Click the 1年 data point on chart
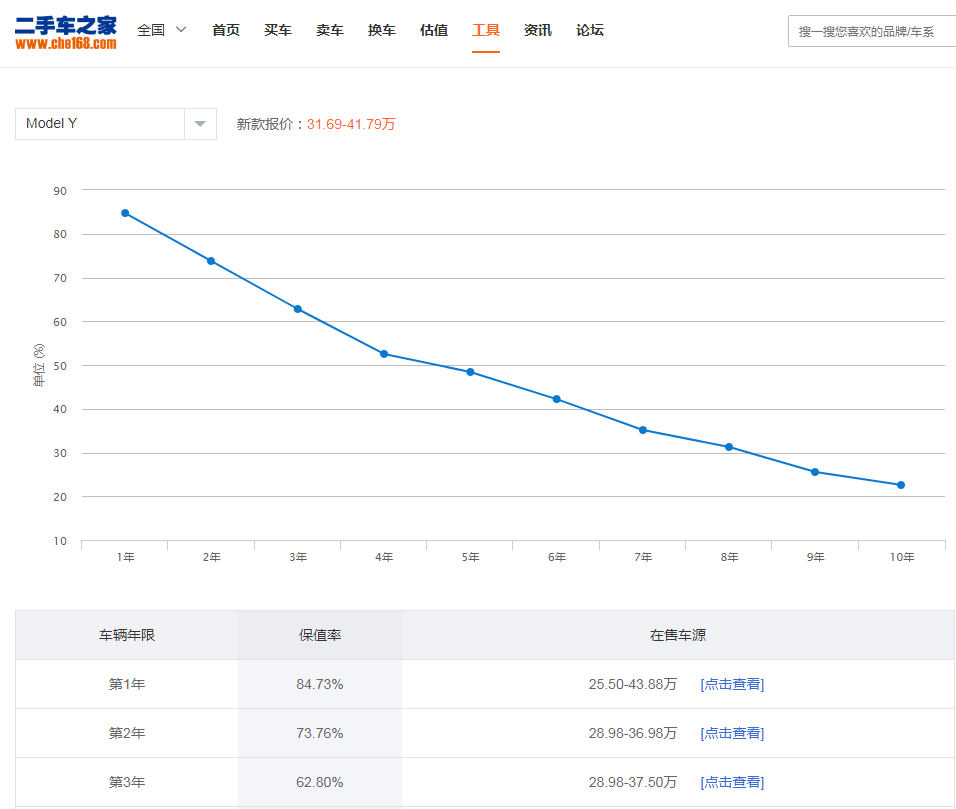 point(125,213)
